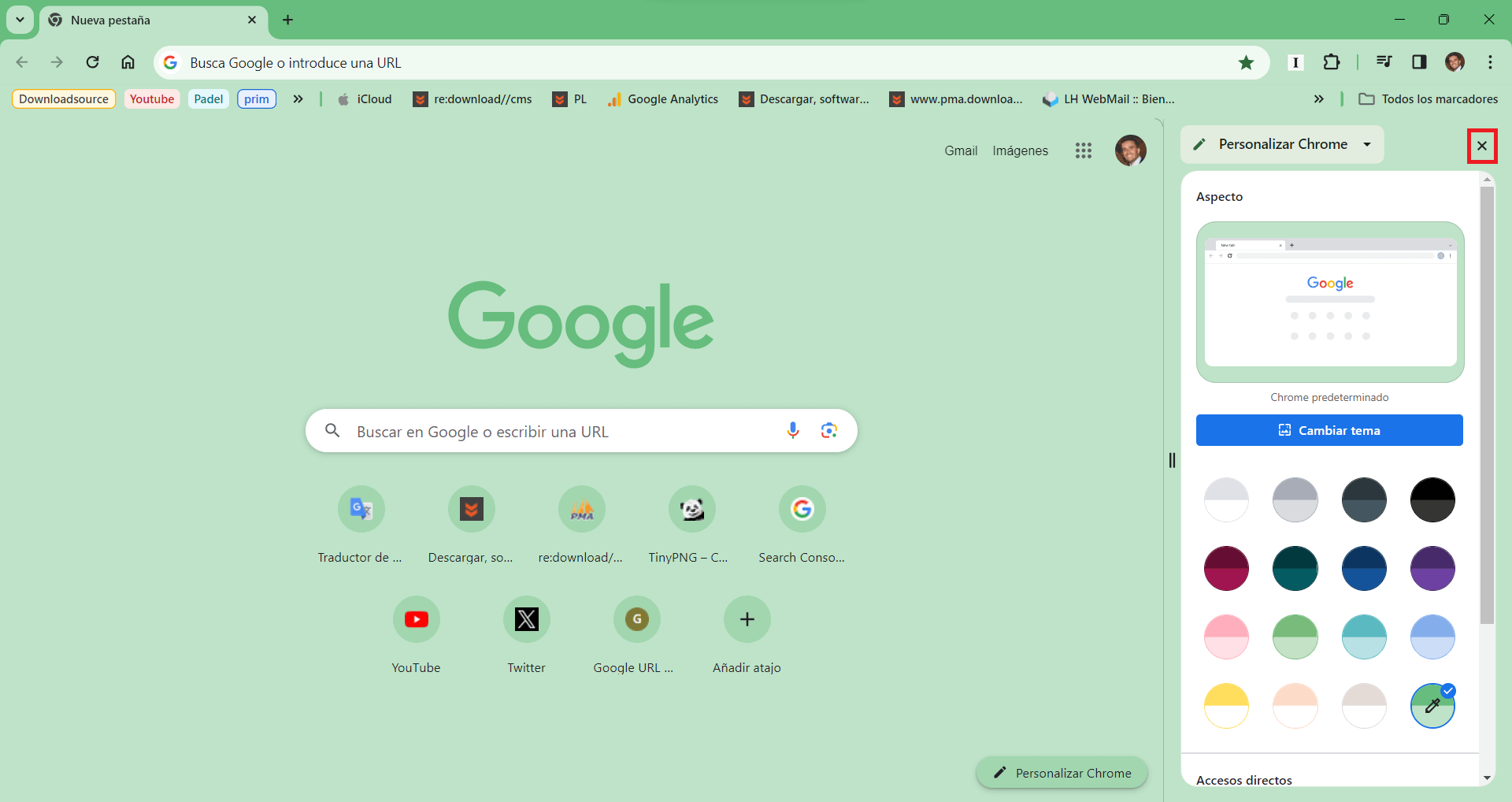Select the pink color swatch
The width and height of the screenshot is (1512, 802).
tap(1226, 637)
